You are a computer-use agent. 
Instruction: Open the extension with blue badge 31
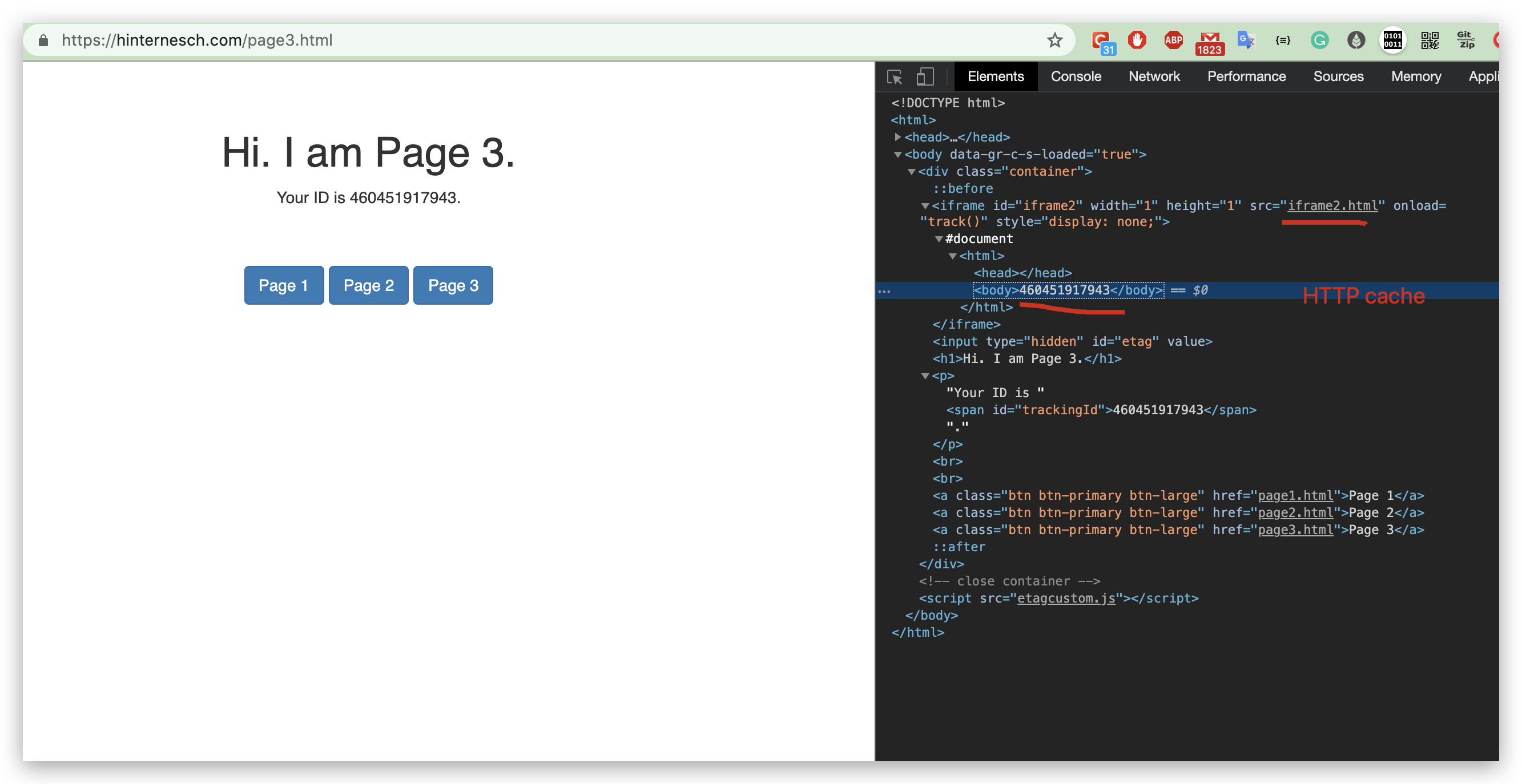coord(1102,41)
